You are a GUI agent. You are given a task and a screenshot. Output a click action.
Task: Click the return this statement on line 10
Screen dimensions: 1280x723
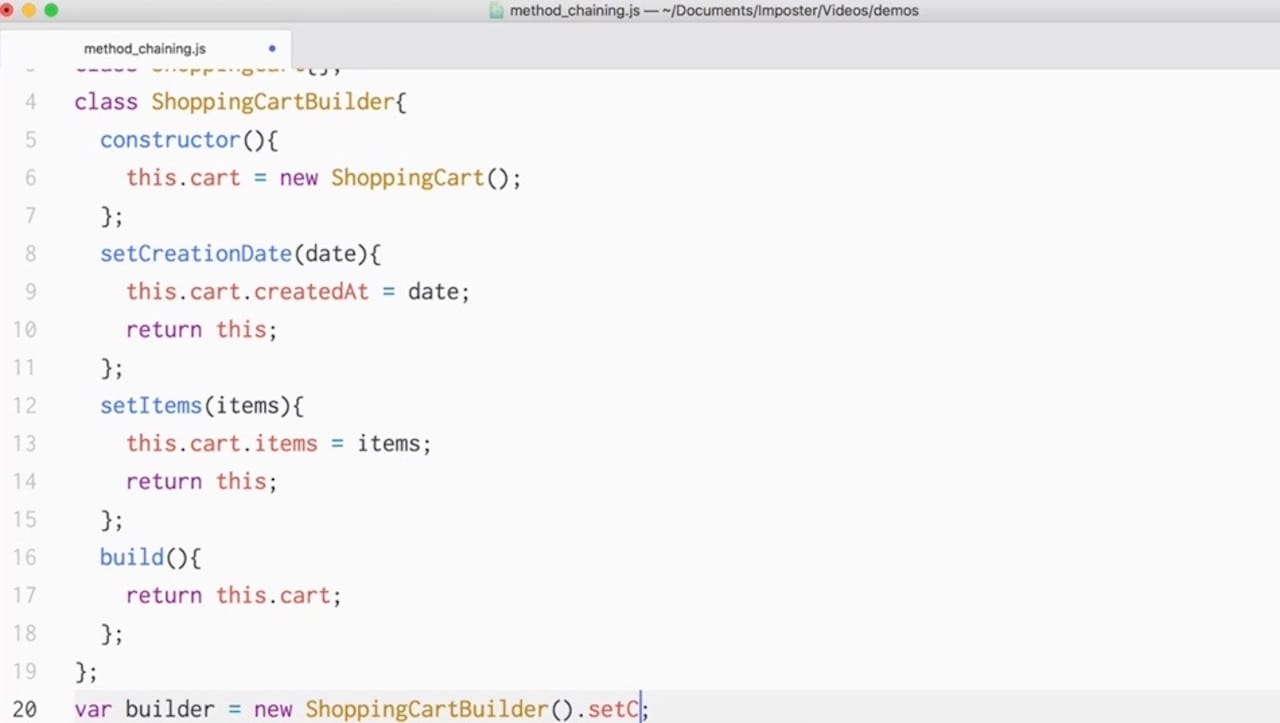(200, 329)
